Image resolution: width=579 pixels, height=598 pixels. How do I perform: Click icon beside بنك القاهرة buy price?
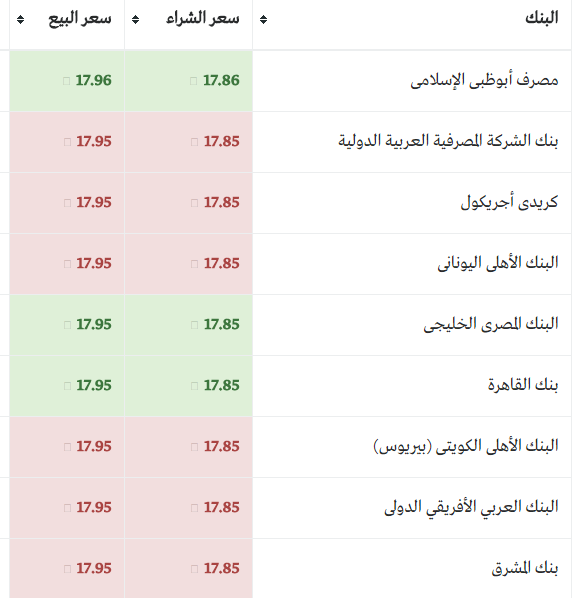coord(195,386)
